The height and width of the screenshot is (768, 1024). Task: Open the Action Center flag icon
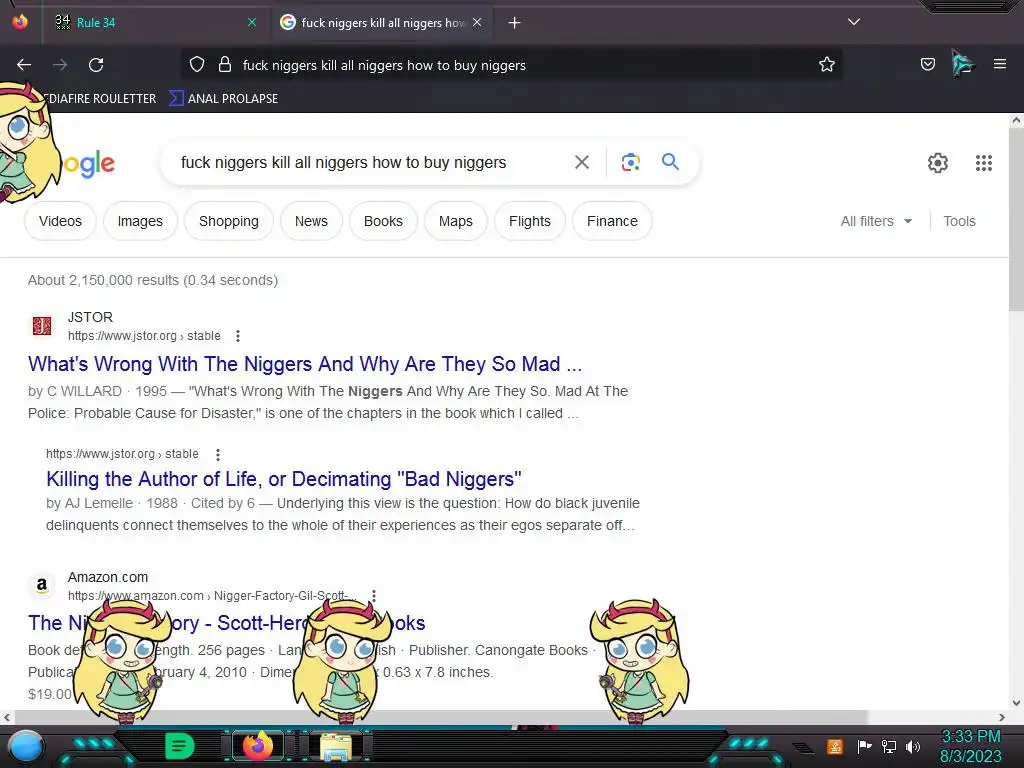click(863, 746)
